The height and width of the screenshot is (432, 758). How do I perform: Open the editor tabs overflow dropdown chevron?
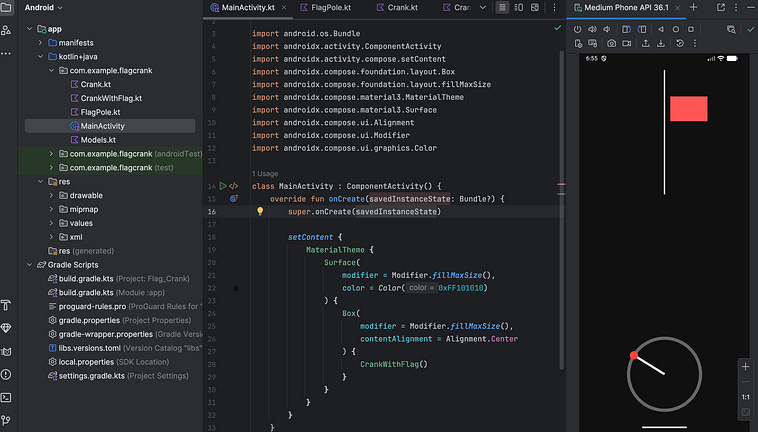[x=482, y=7]
